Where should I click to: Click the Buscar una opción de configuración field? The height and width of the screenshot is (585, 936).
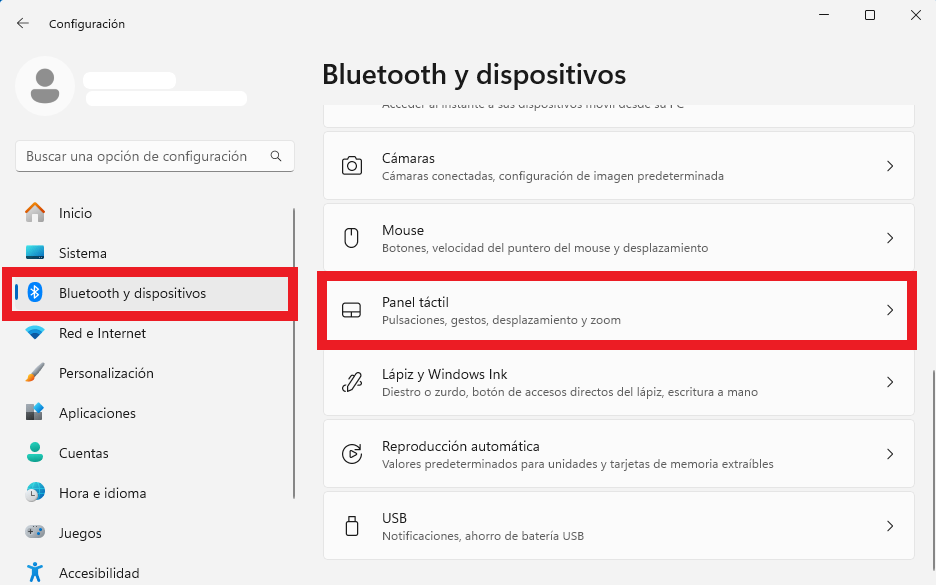pyautogui.click(x=155, y=156)
